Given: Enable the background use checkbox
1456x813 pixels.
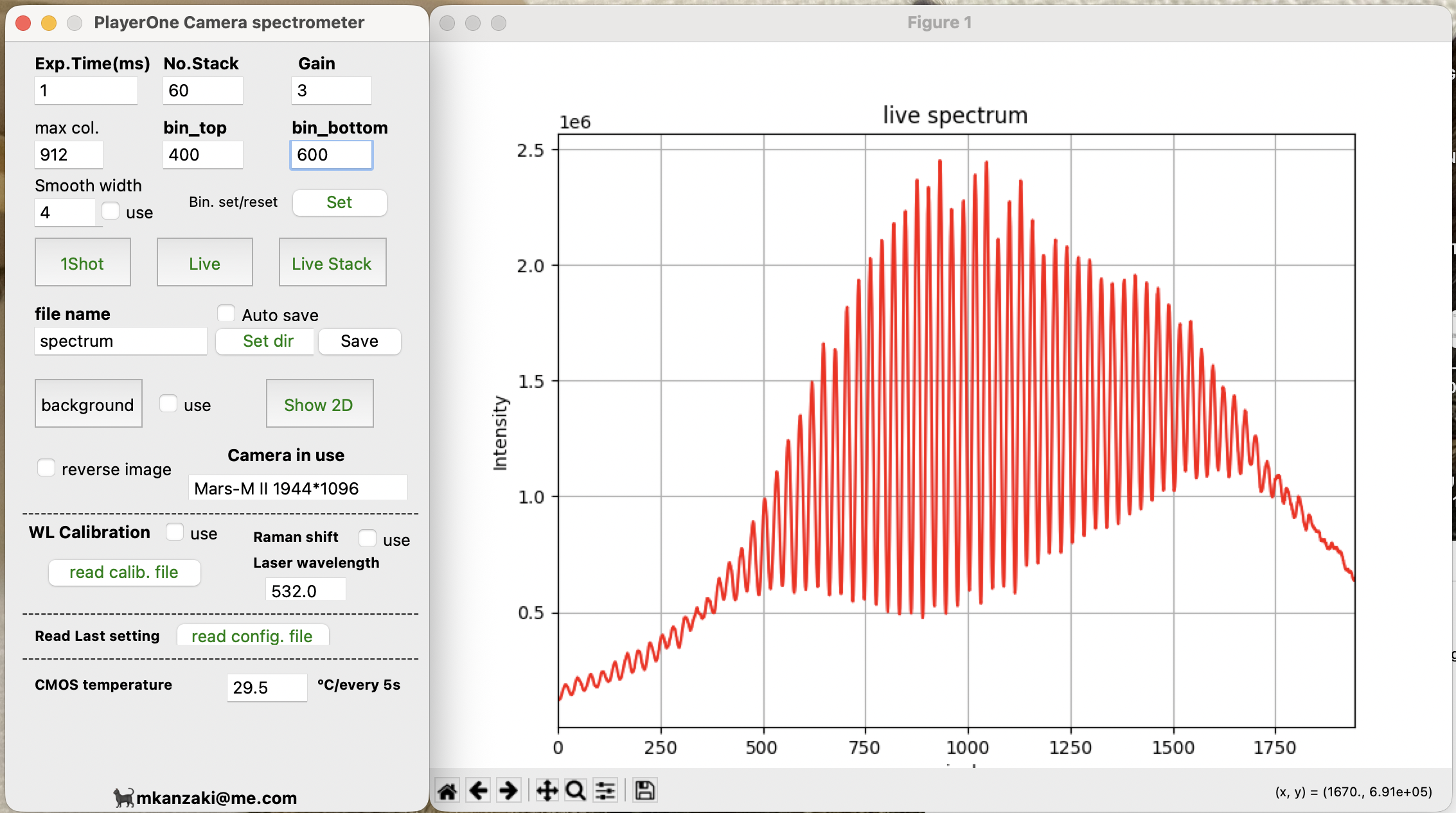Looking at the screenshot, I should point(168,404).
